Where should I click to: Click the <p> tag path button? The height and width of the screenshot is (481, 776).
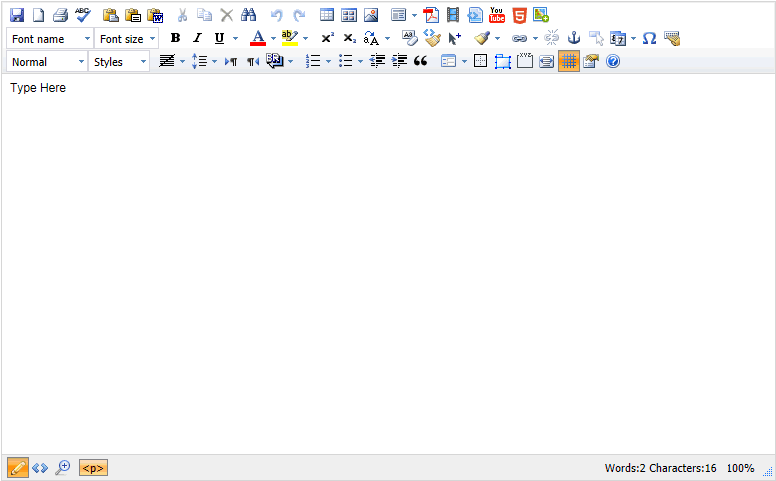pyautogui.click(x=93, y=467)
